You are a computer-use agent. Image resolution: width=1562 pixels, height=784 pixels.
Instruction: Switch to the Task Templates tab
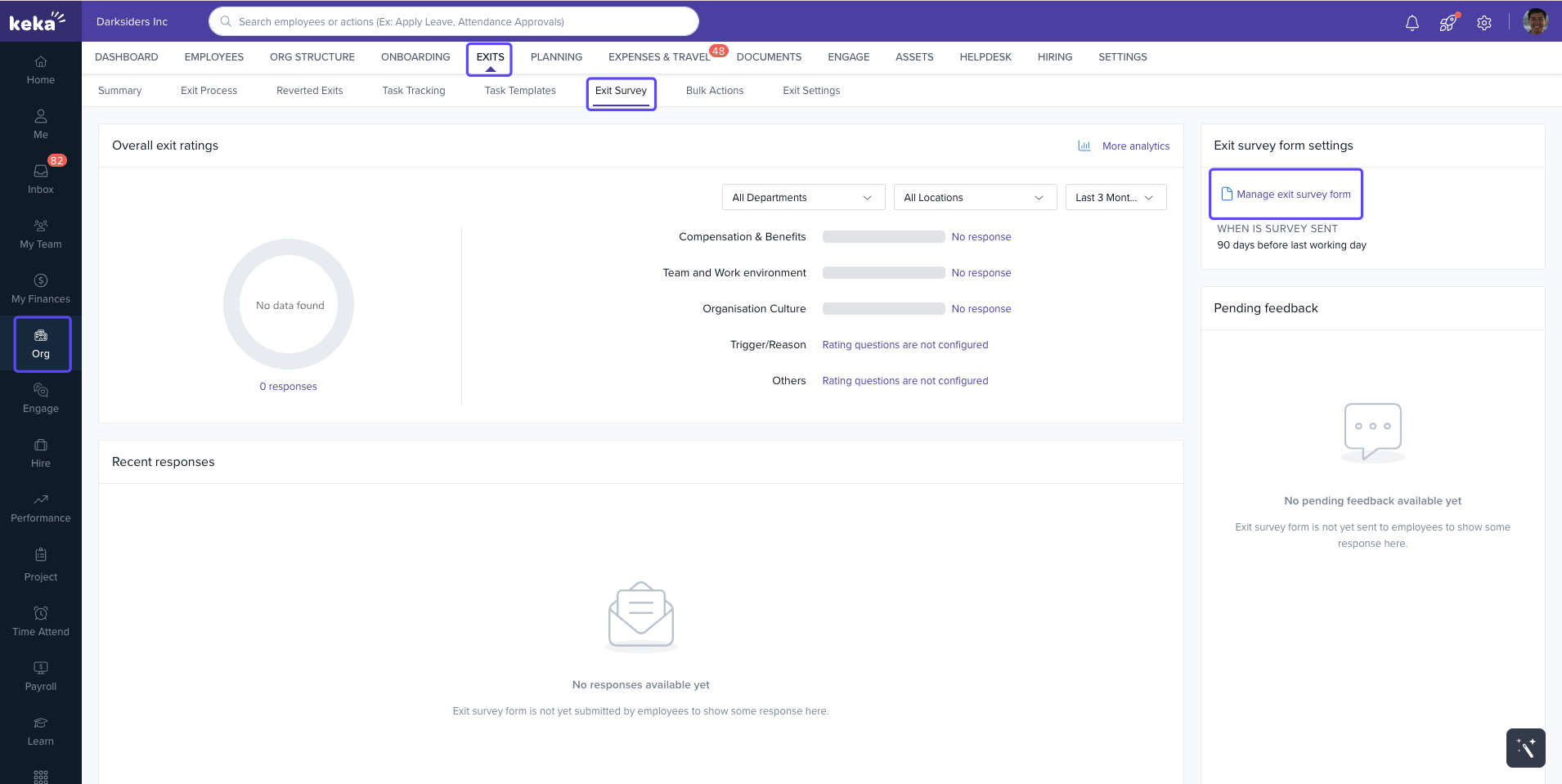pos(520,91)
